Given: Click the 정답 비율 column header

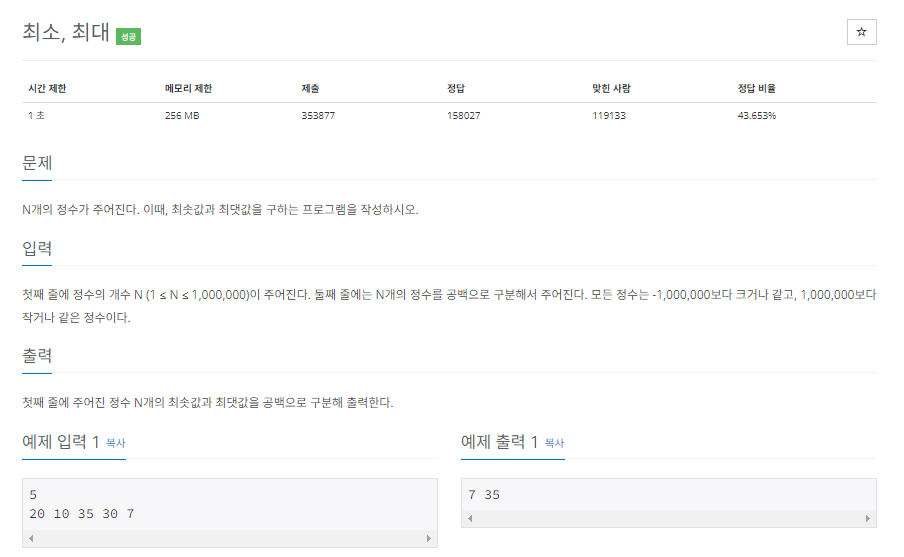Looking at the screenshot, I should pyautogui.click(x=757, y=88).
